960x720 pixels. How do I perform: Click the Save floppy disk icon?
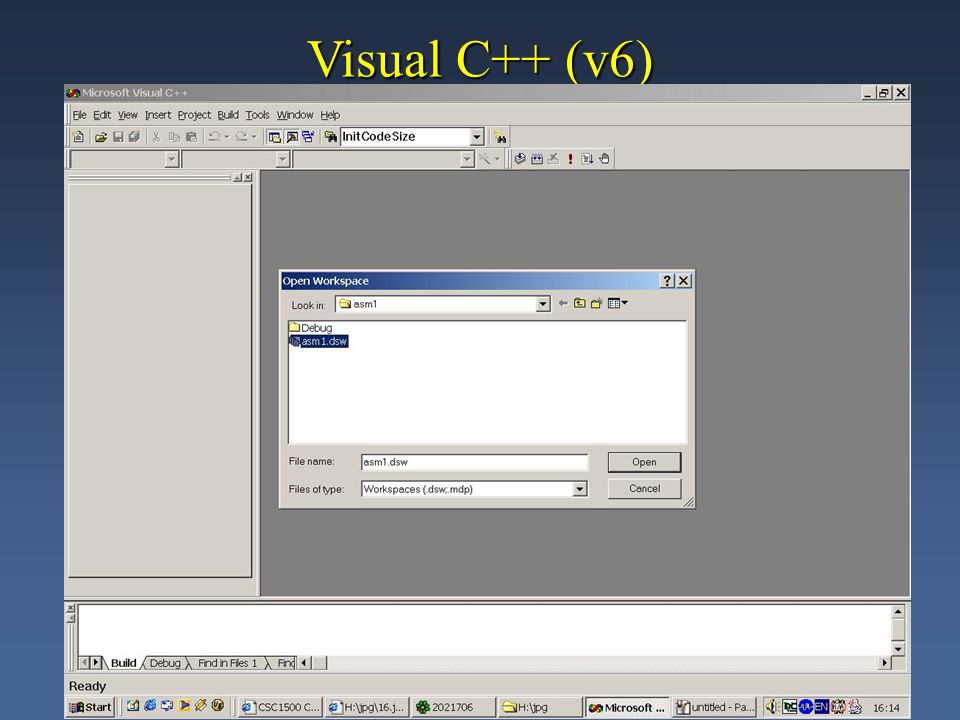point(118,137)
